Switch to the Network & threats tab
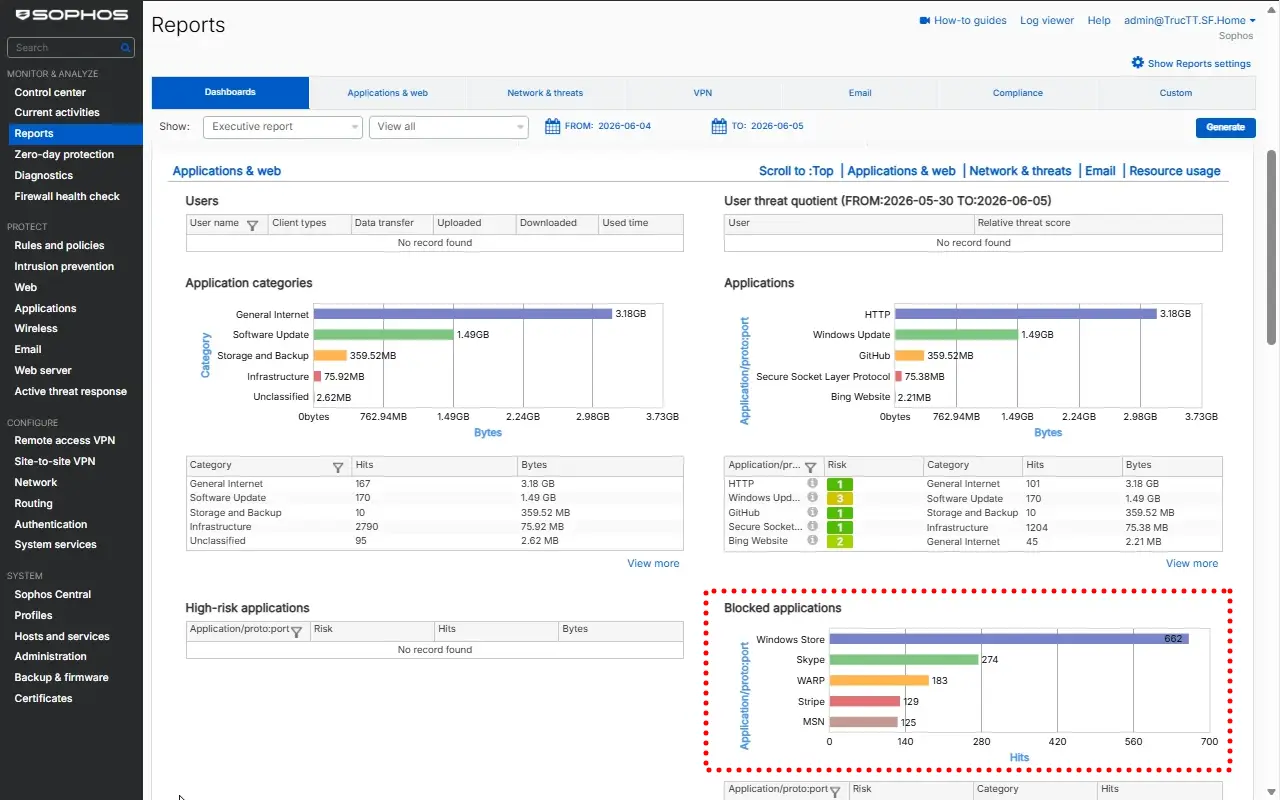This screenshot has width=1280, height=800. [x=545, y=93]
